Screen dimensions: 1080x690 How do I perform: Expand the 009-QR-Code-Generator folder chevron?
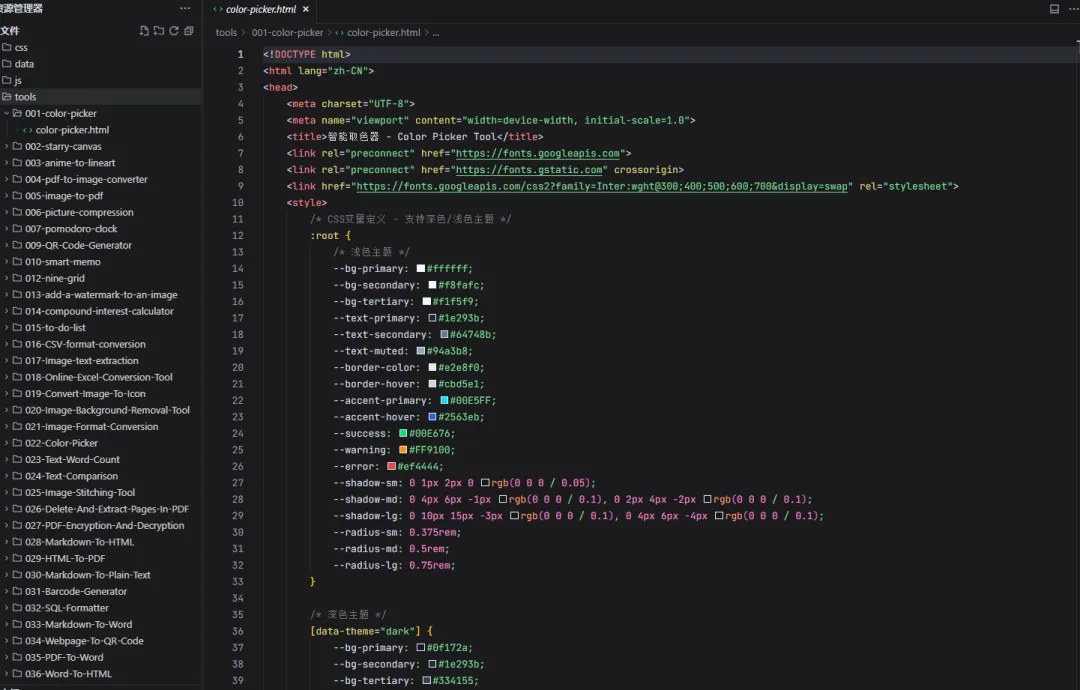tap(7, 245)
